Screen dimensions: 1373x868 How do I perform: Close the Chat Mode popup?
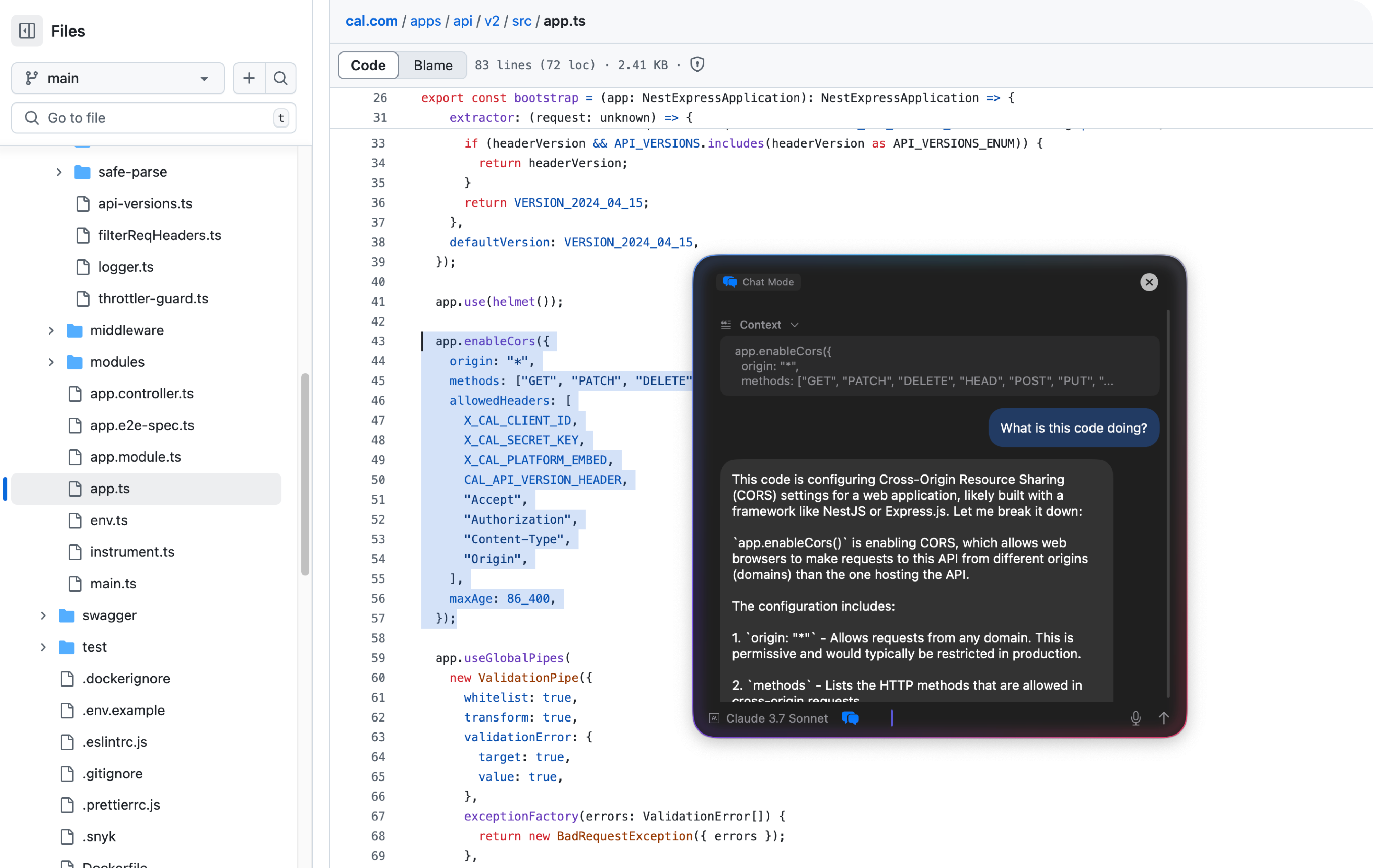coord(1149,282)
